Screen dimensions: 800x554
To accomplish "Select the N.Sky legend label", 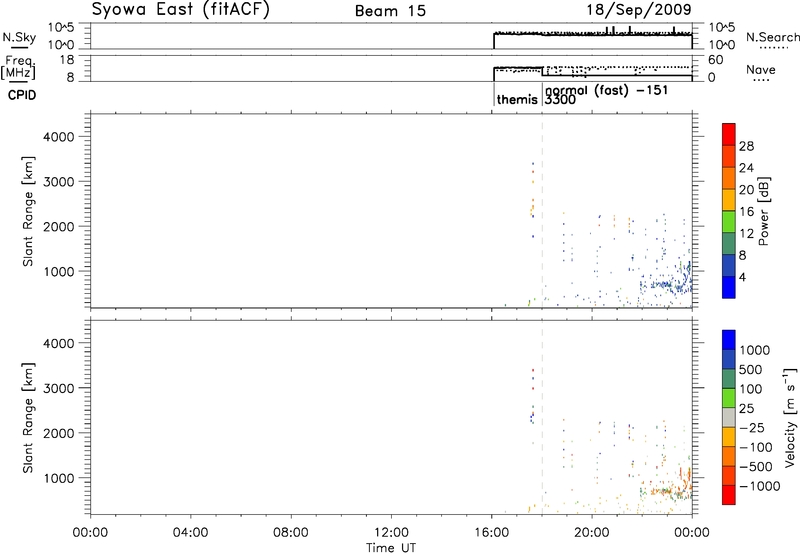I will point(19,37).
